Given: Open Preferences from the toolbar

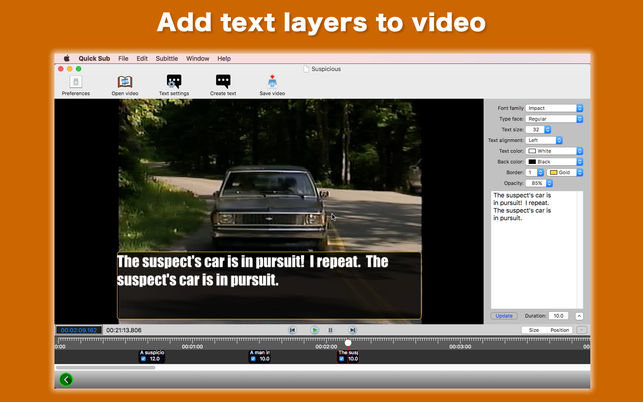Looking at the screenshot, I should [75, 84].
